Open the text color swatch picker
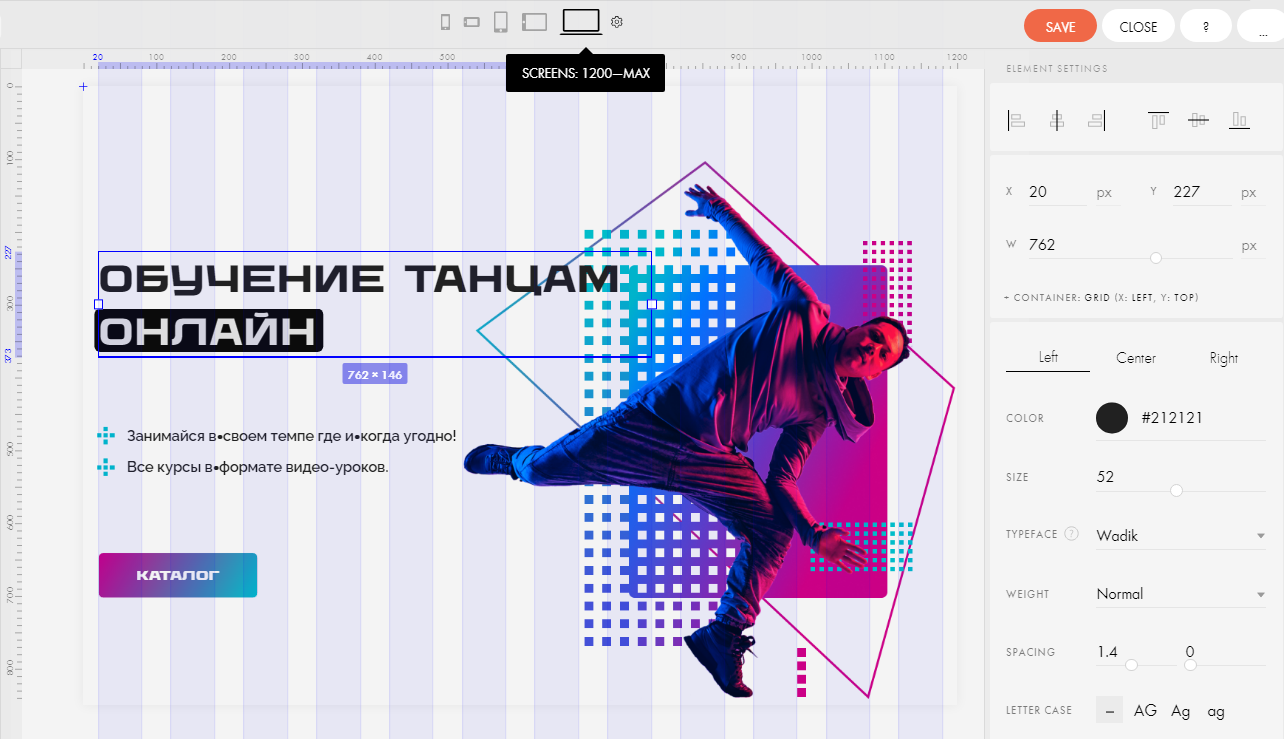 pyautogui.click(x=1112, y=418)
